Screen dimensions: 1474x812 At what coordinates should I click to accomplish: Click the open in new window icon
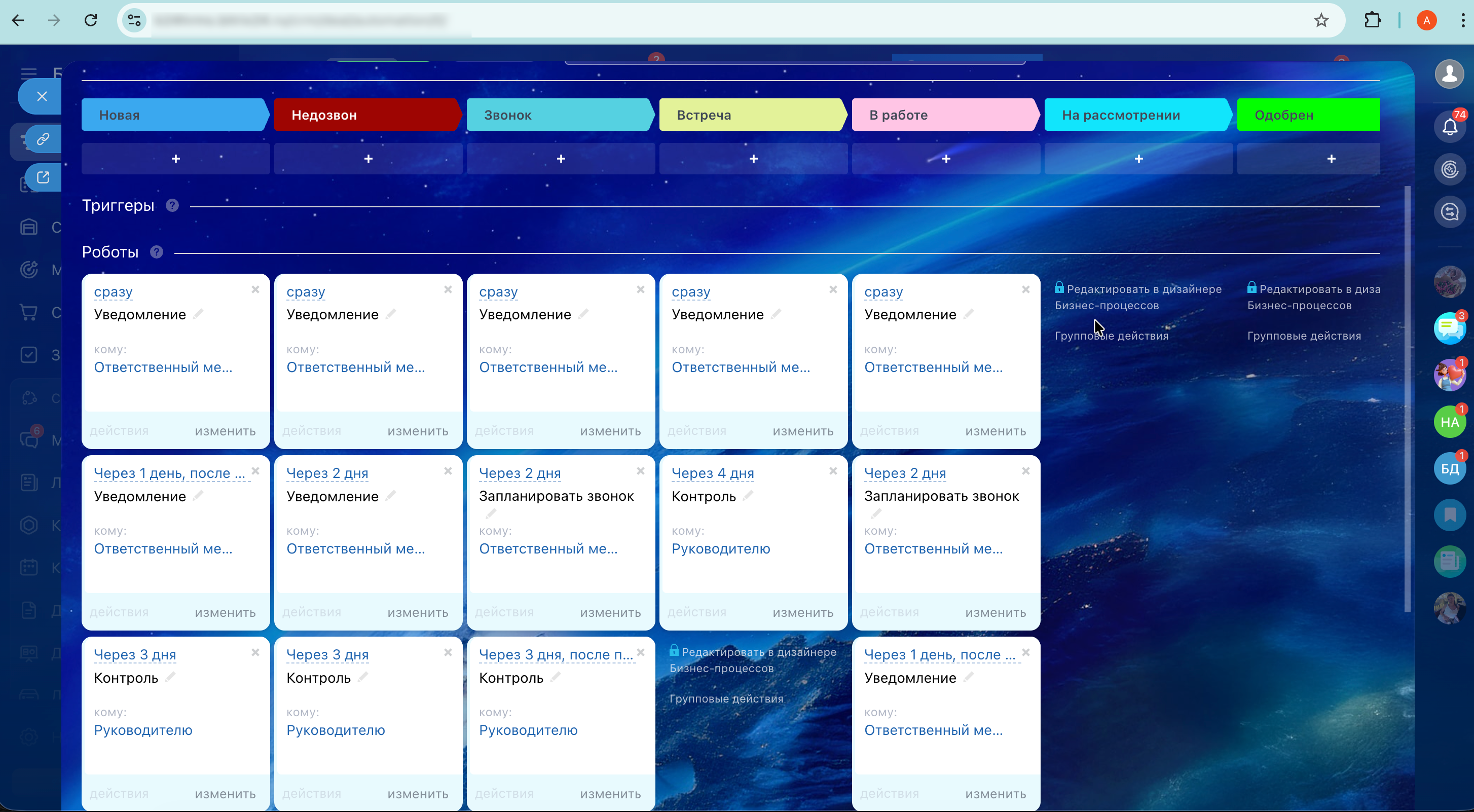click(43, 177)
